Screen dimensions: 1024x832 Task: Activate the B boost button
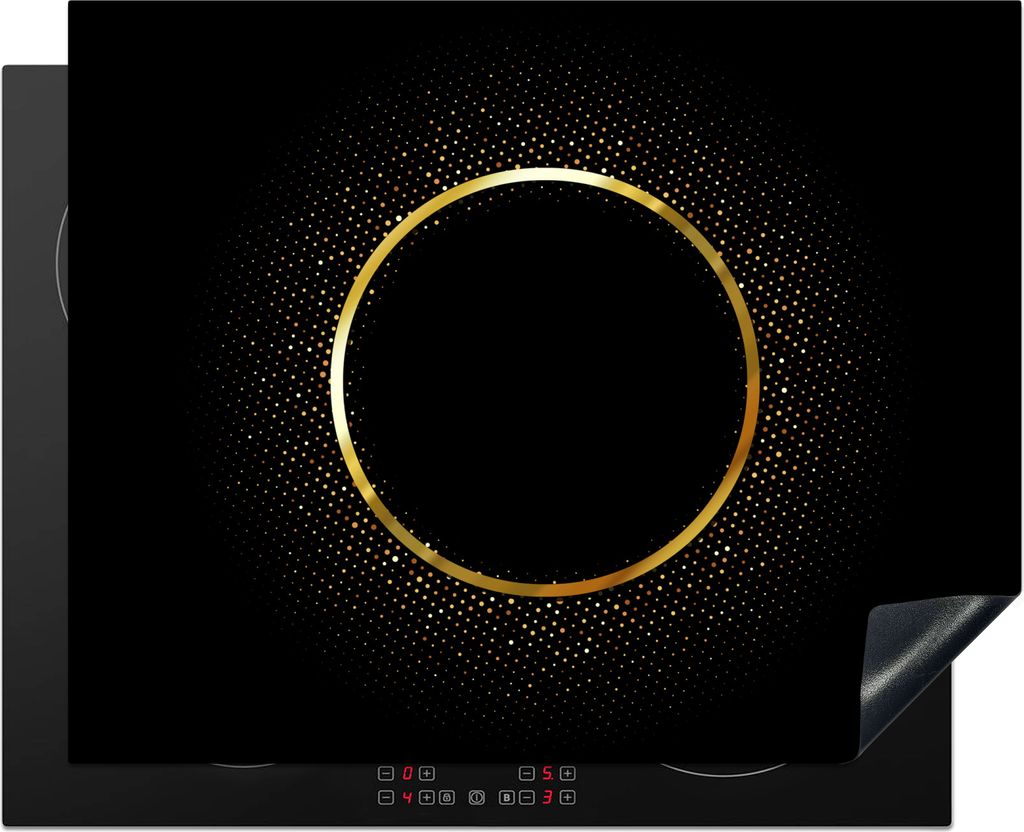[x=507, y=797]
